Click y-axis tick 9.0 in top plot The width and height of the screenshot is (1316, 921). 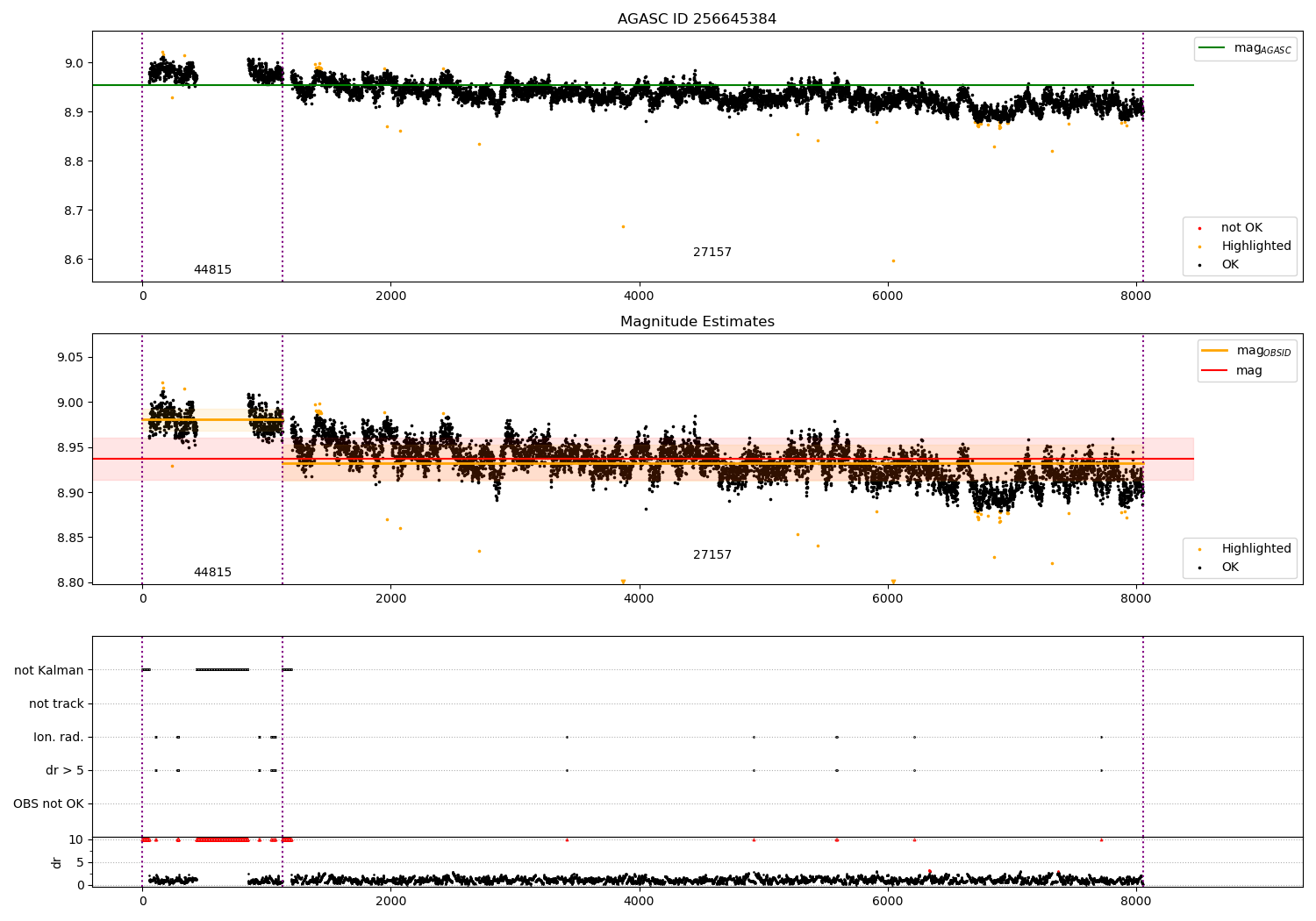click(74, 63)
